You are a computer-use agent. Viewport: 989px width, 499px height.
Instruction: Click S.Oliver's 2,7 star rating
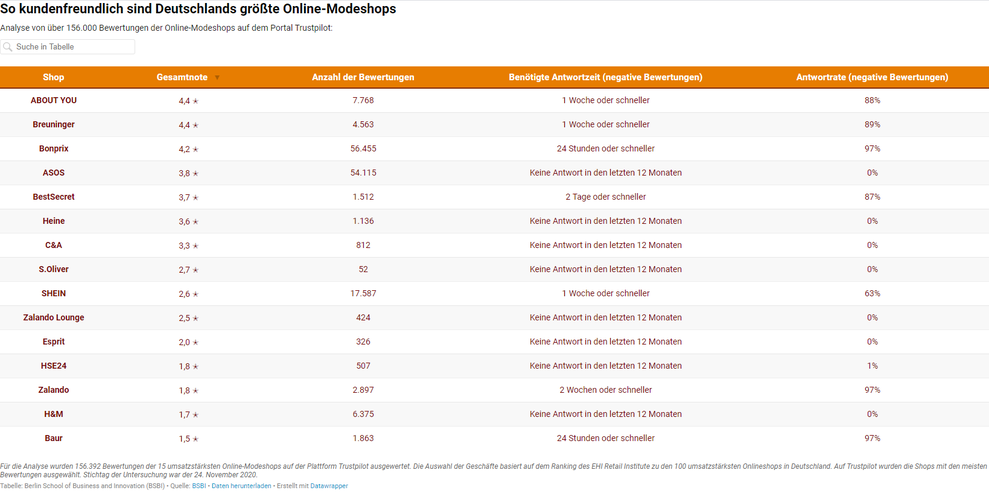click(189, 270)
